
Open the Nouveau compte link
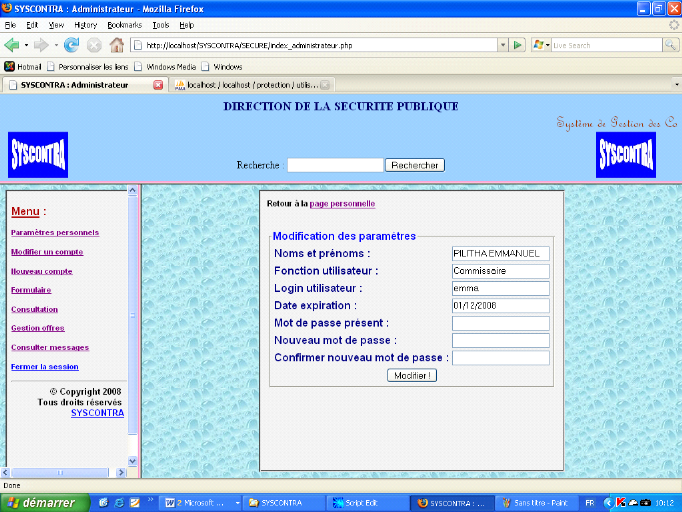click(x=42, y=271)
